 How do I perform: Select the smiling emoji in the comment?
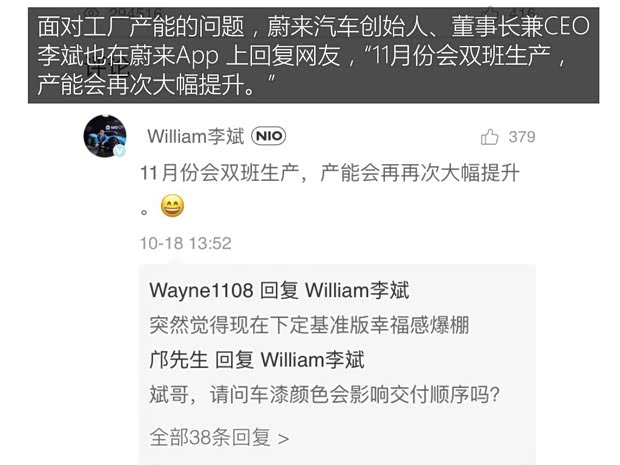[x=172, y=206]
